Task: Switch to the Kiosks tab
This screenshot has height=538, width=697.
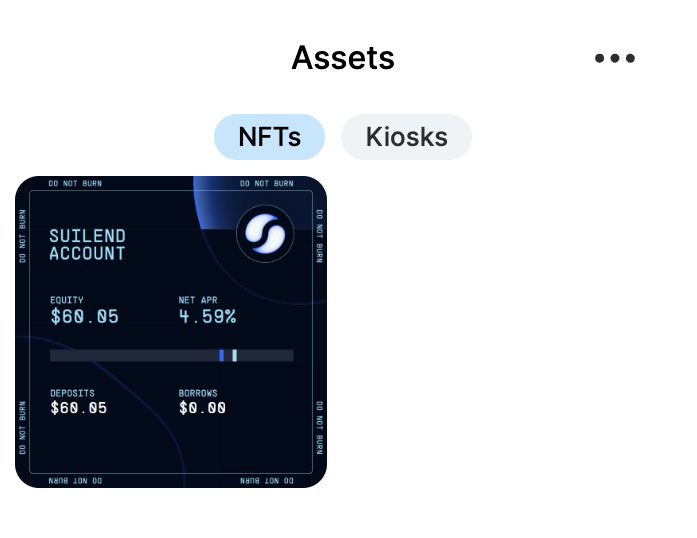Action: (x=406, y=137)
